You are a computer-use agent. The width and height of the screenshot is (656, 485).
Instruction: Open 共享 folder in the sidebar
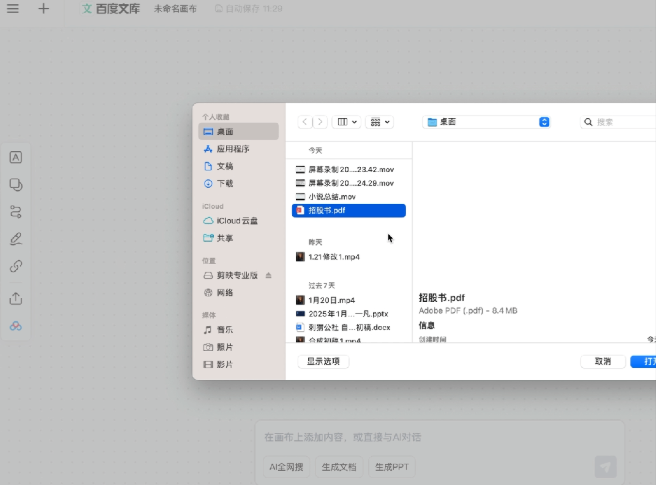coord(238,238)
